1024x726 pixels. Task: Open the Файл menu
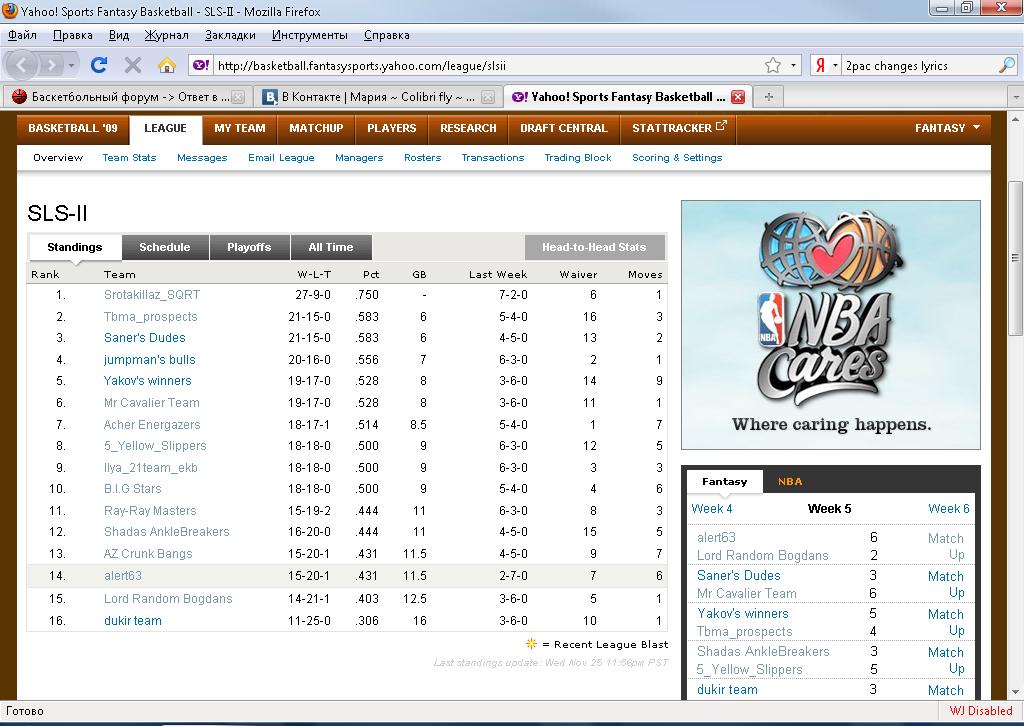click(x=22, y=35)
